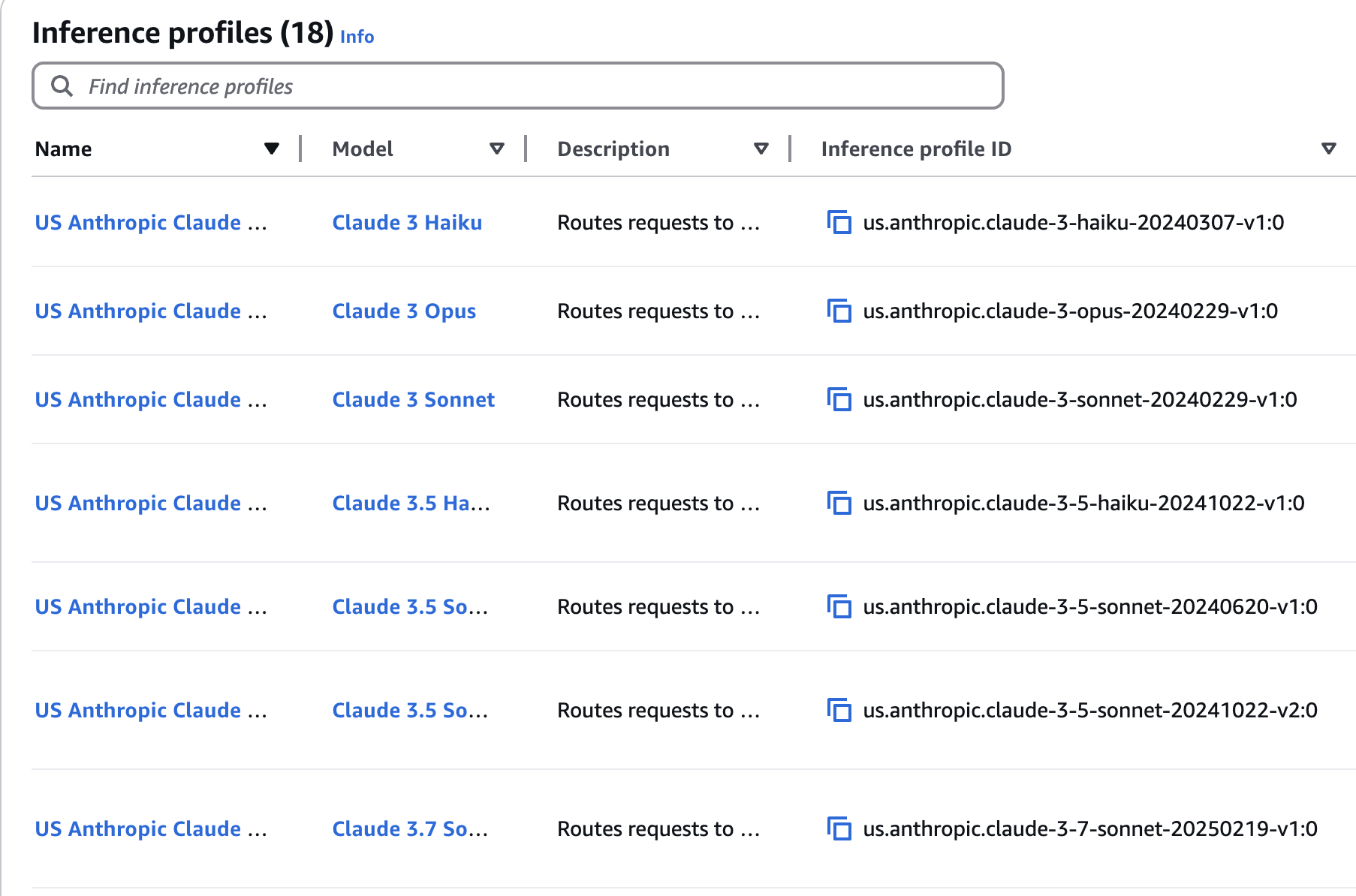Open US Anthropic Claude name in 3.5 Haiku row
Screen dimensions: 1356x896
151,503
